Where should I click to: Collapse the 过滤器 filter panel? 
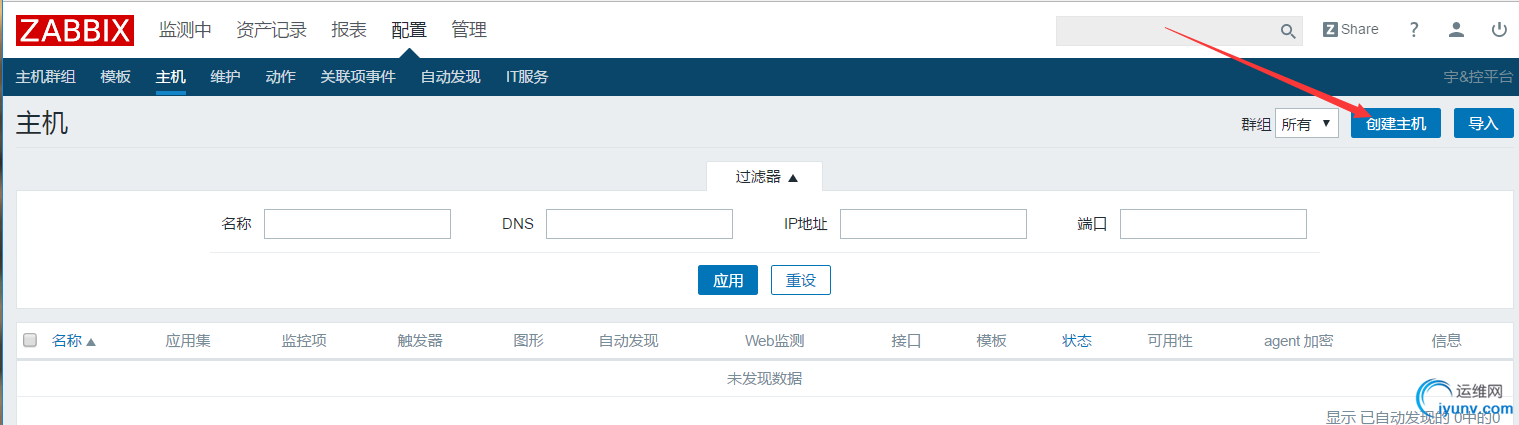tap(766, 177)
